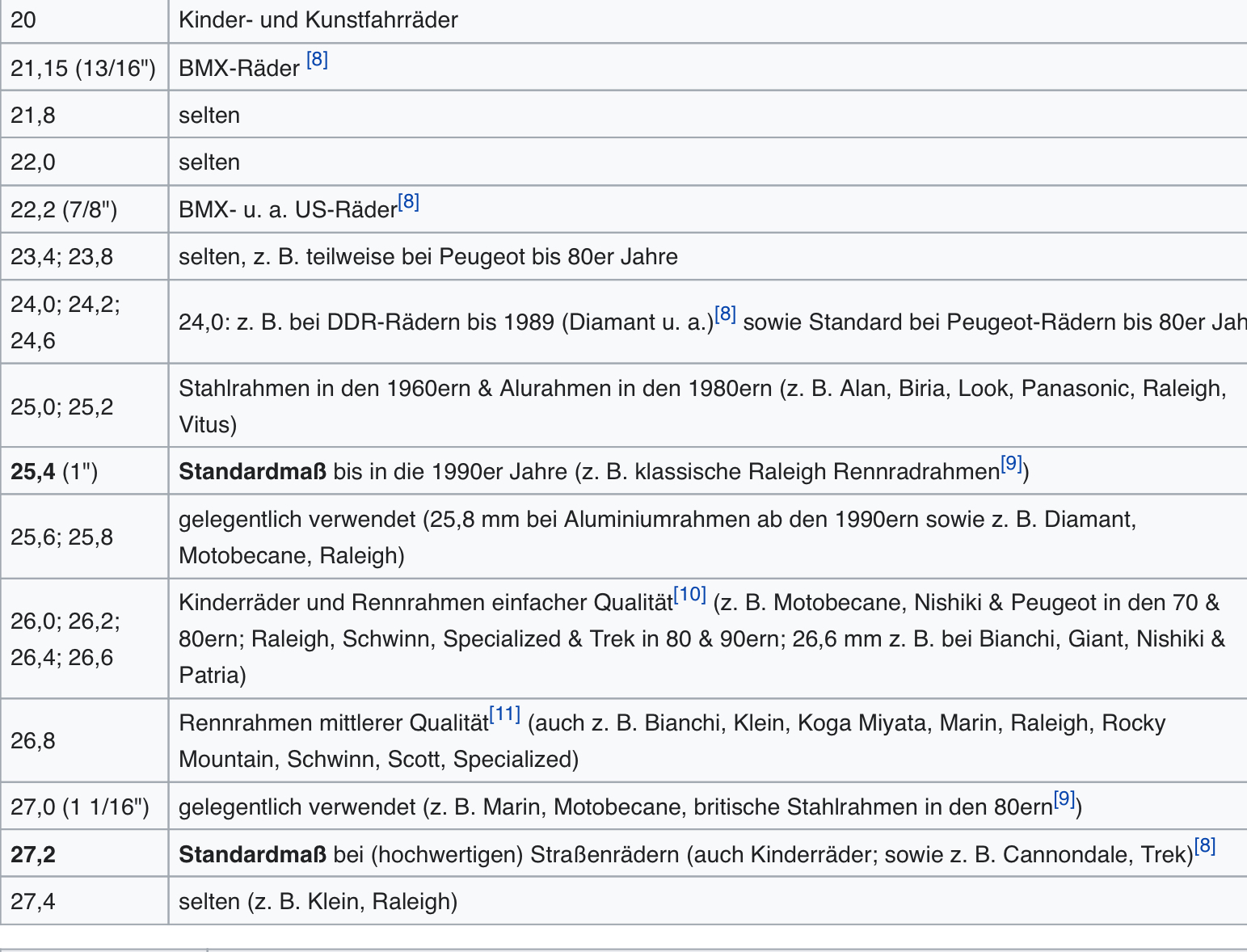Open footnote [9] after Raleigh Rennradrahmen
This screenshot has height=952, width=1247.
1011,464
